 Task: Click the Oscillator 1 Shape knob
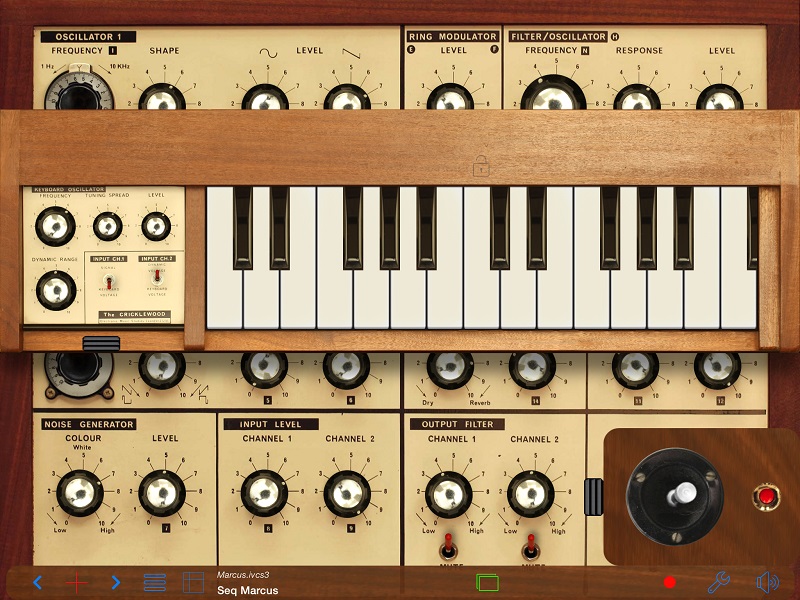pos(162,97)
